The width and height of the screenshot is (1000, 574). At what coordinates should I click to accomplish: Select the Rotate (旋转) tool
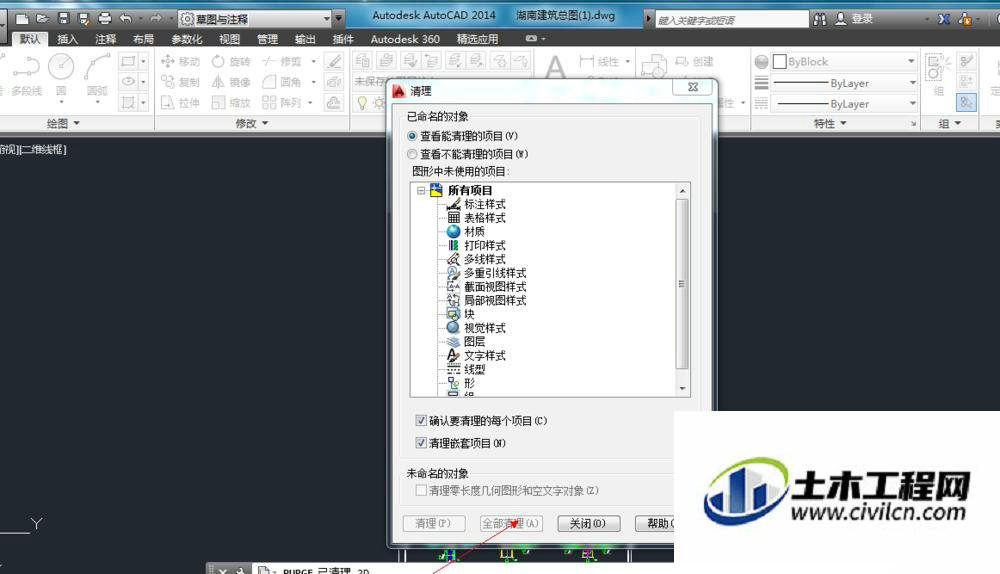pos(231,61)
